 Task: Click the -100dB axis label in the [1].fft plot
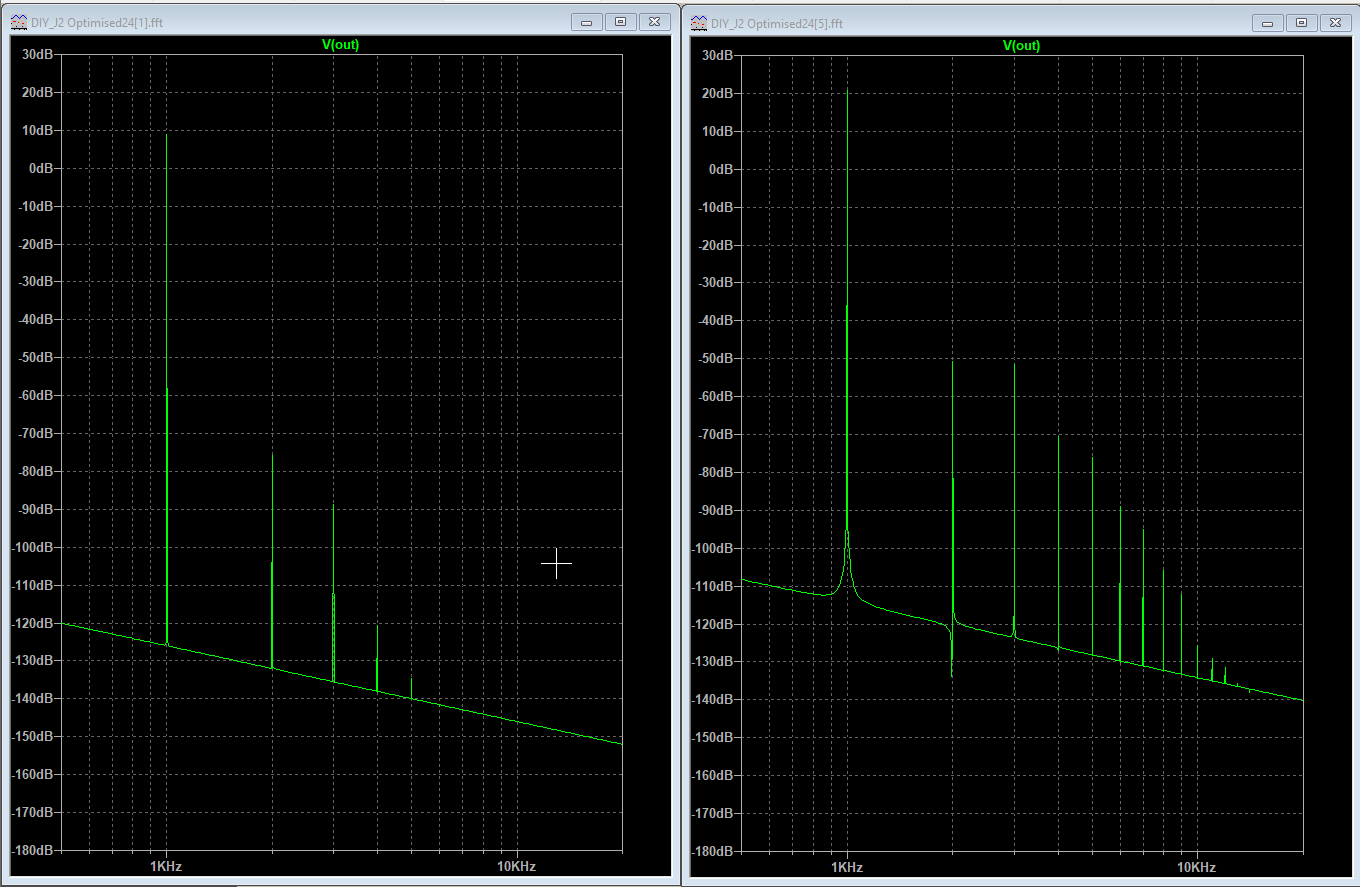33,547
